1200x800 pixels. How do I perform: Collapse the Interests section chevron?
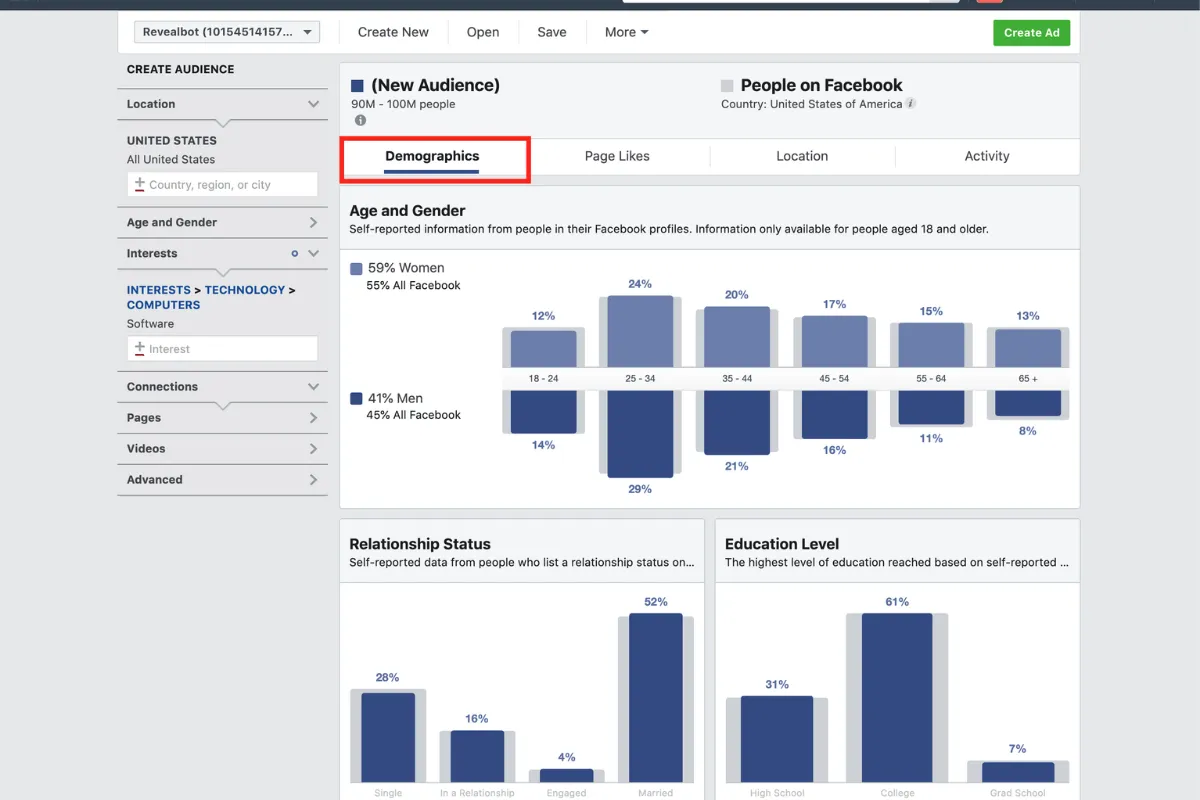313,254
